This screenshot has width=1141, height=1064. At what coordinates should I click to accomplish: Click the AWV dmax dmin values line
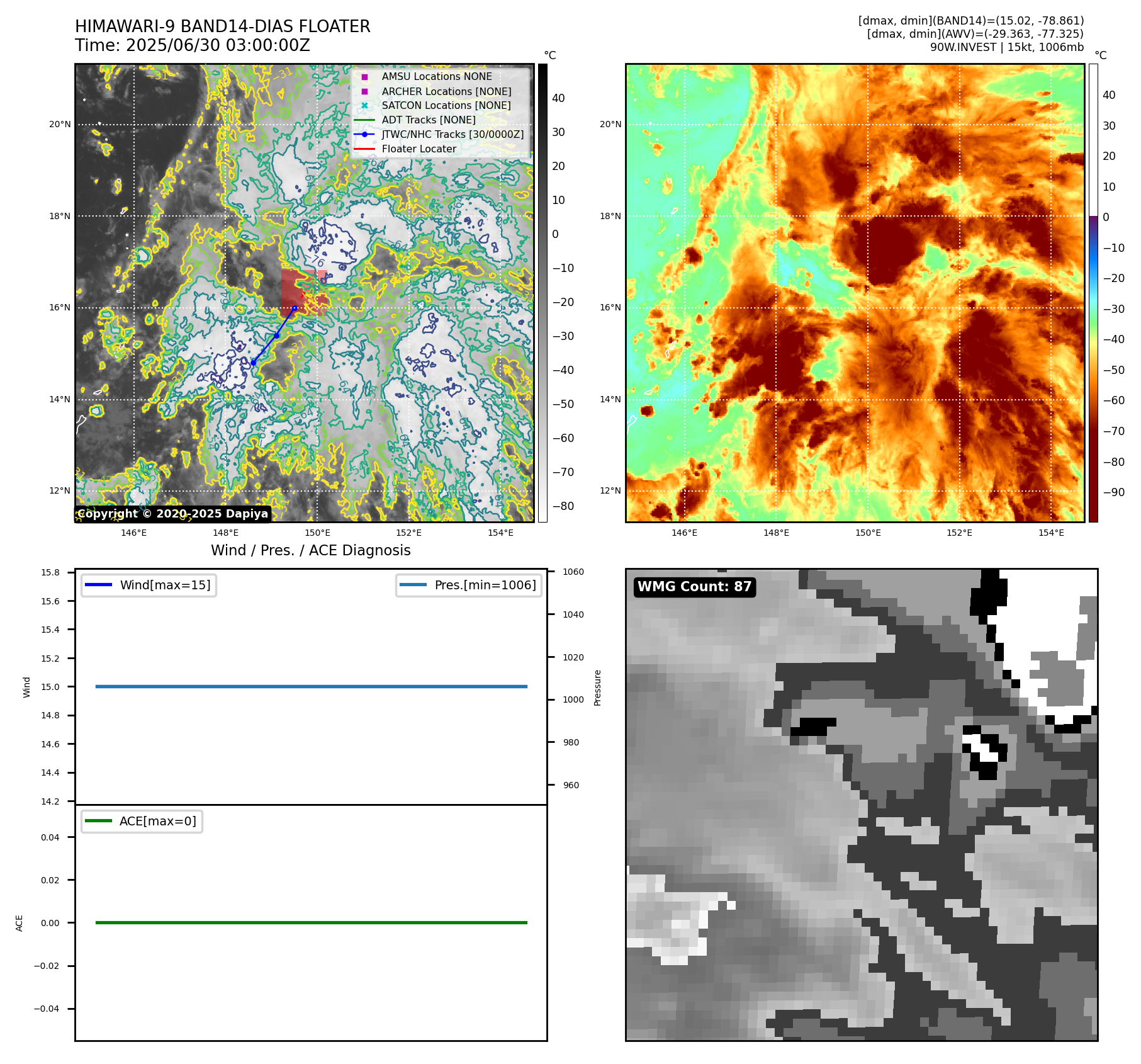click(975, 34)
